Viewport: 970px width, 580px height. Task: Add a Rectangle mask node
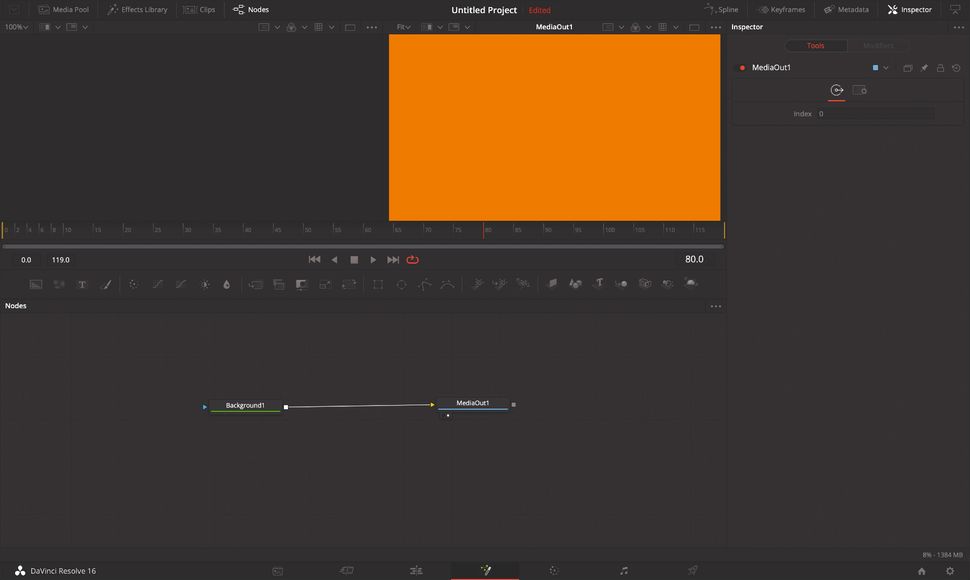click(x=377, y=283)
